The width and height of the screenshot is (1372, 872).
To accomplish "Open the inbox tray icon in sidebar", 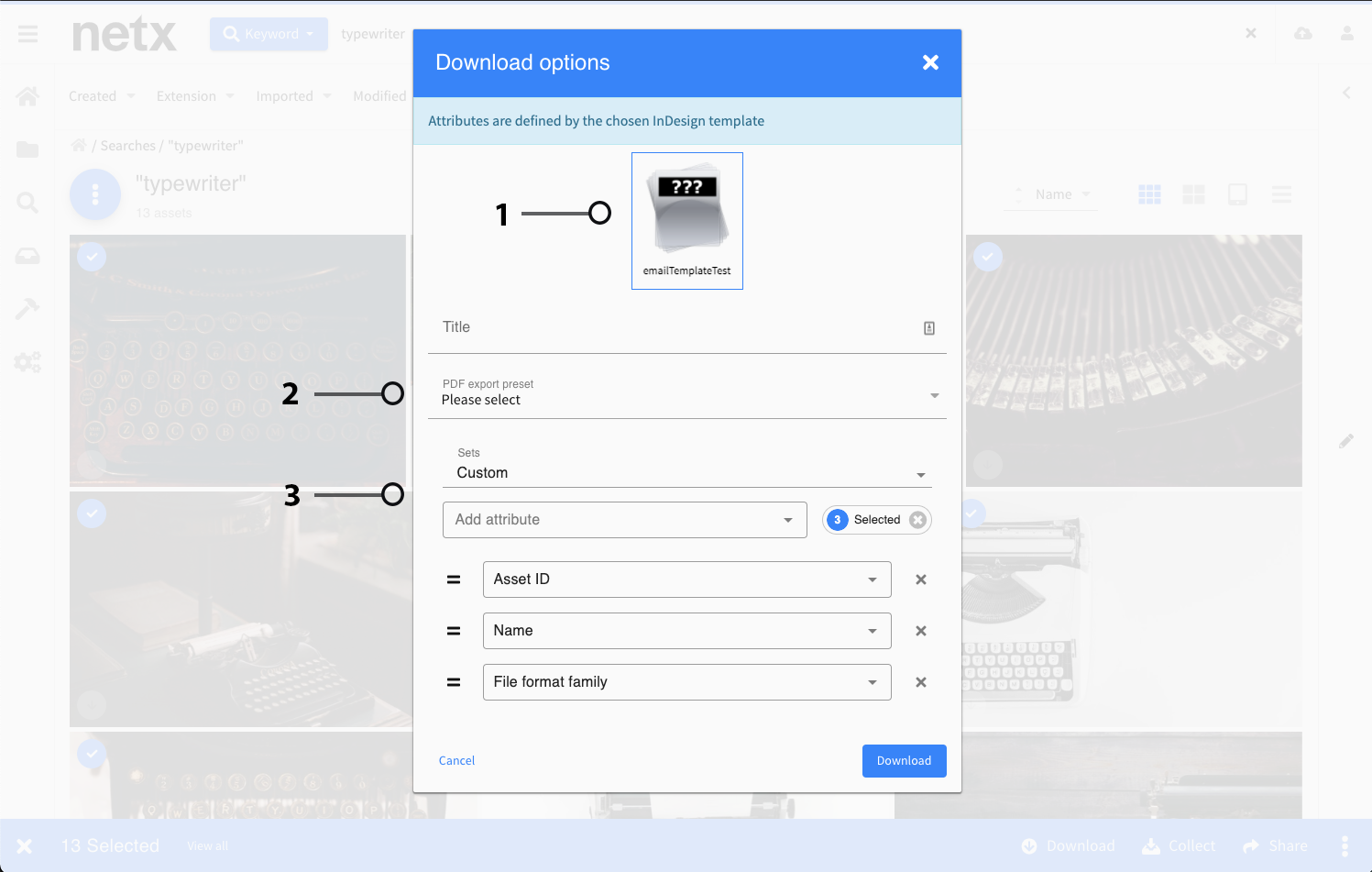I will coord(27,256).
